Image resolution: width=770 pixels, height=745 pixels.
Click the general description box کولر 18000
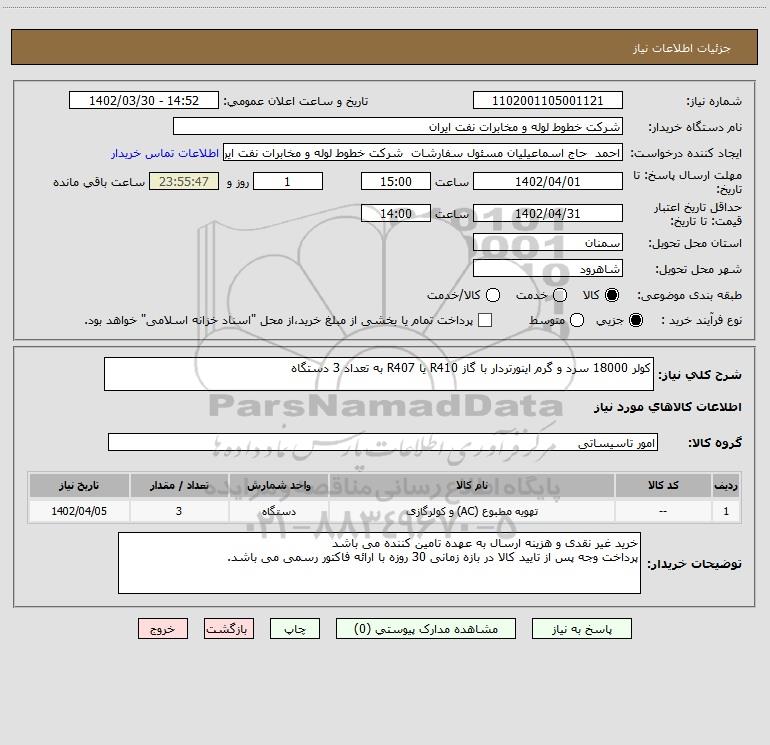coord(379,374)
